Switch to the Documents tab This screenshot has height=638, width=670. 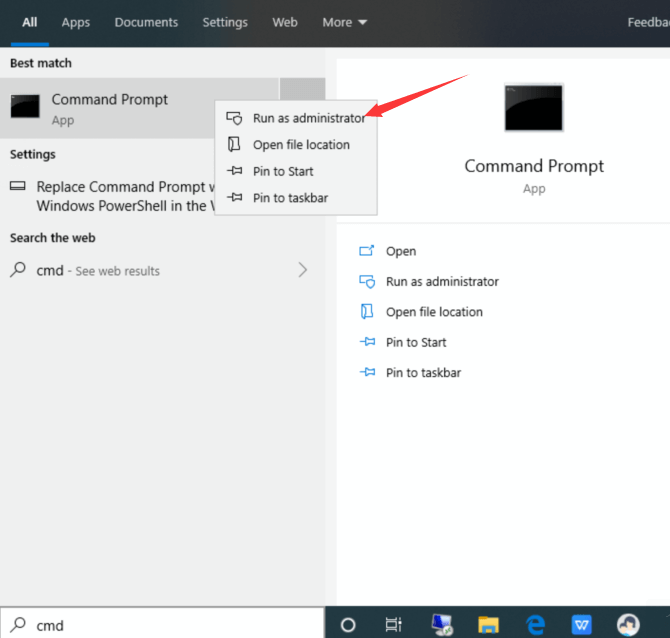click(x=146, y=22)
